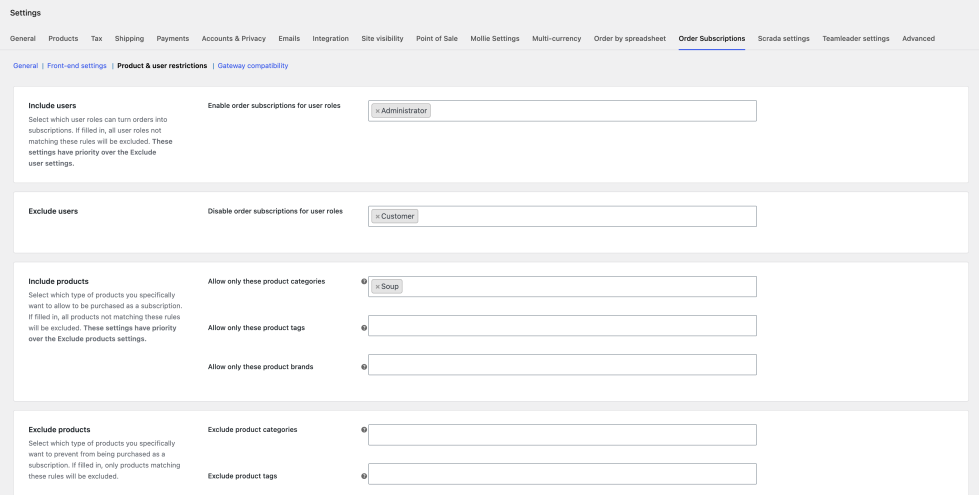
Task: Click the Include products heading
Action: point(59,282)
